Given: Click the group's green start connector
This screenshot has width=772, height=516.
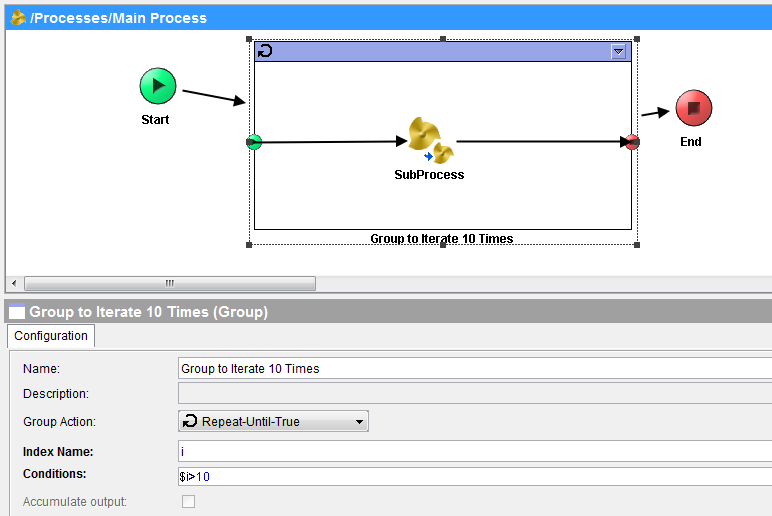Looking at the screenshot, I should (x=254, y=142).
